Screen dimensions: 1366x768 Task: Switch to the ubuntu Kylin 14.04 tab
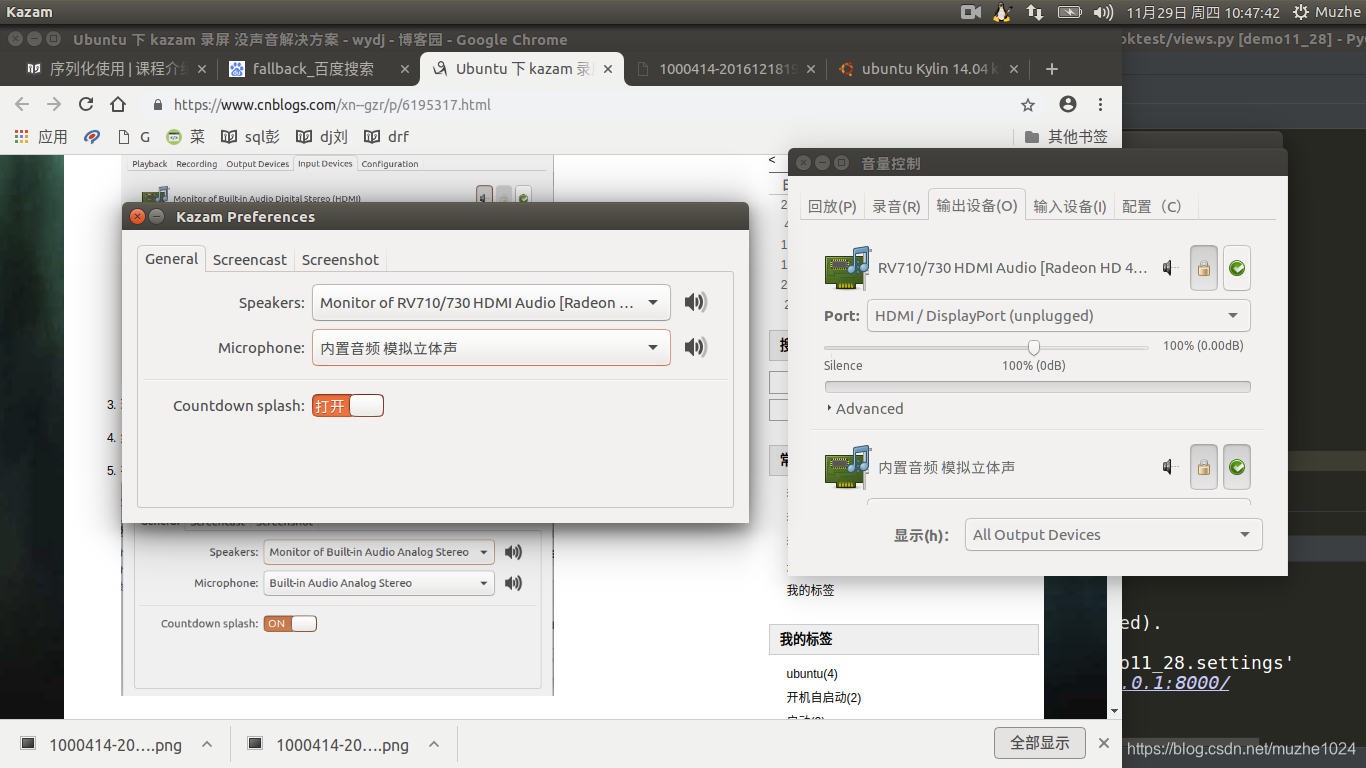pyautogui.click(x=928, y=69)
